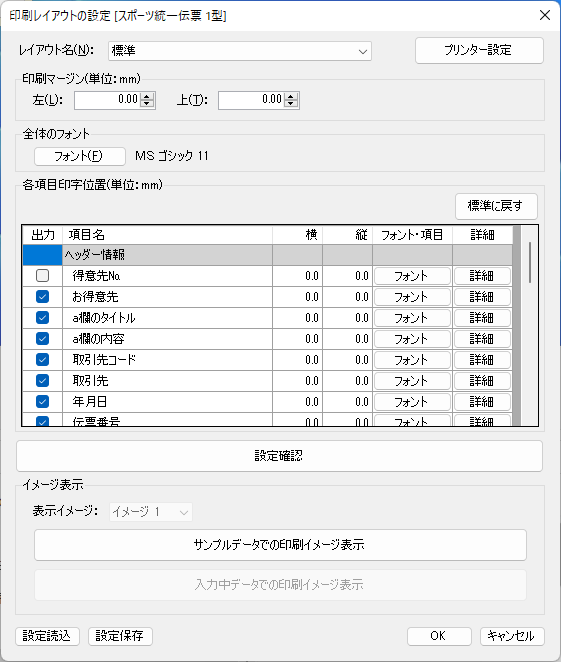Open the 表示イメージ dropdown

coord(151,512)
